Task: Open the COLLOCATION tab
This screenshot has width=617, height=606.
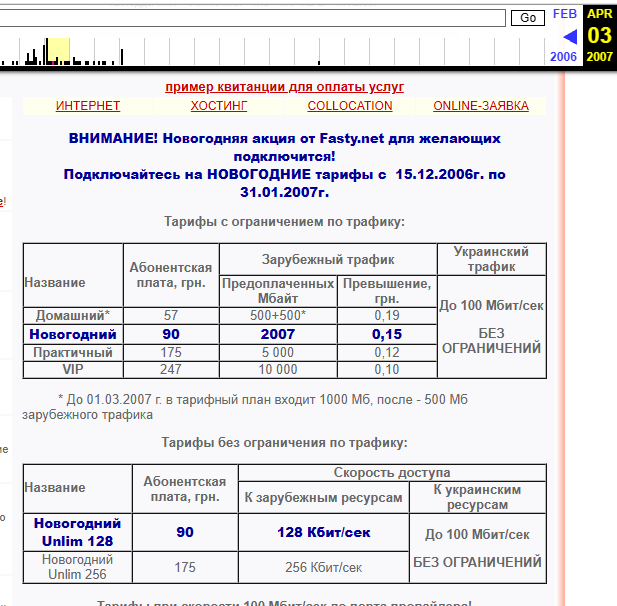Action: (350, 105)
